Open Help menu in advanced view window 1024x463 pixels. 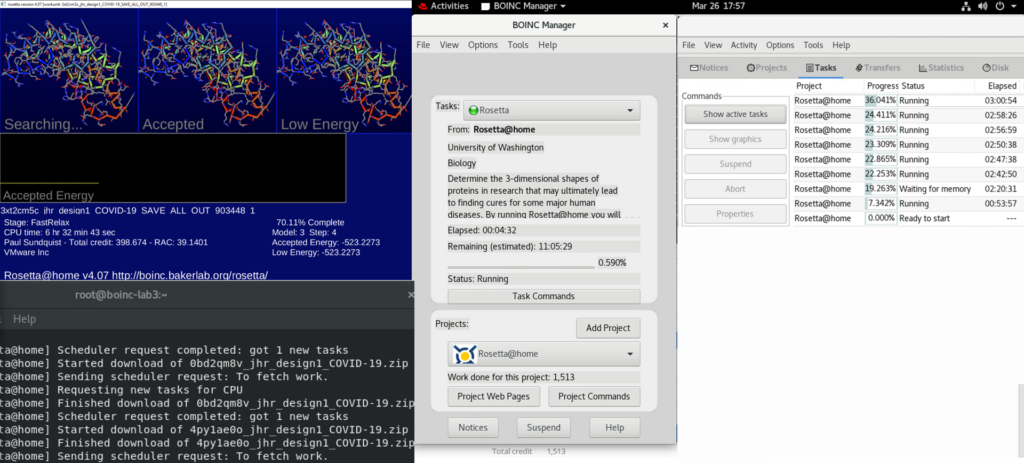(x=841, y=45)
